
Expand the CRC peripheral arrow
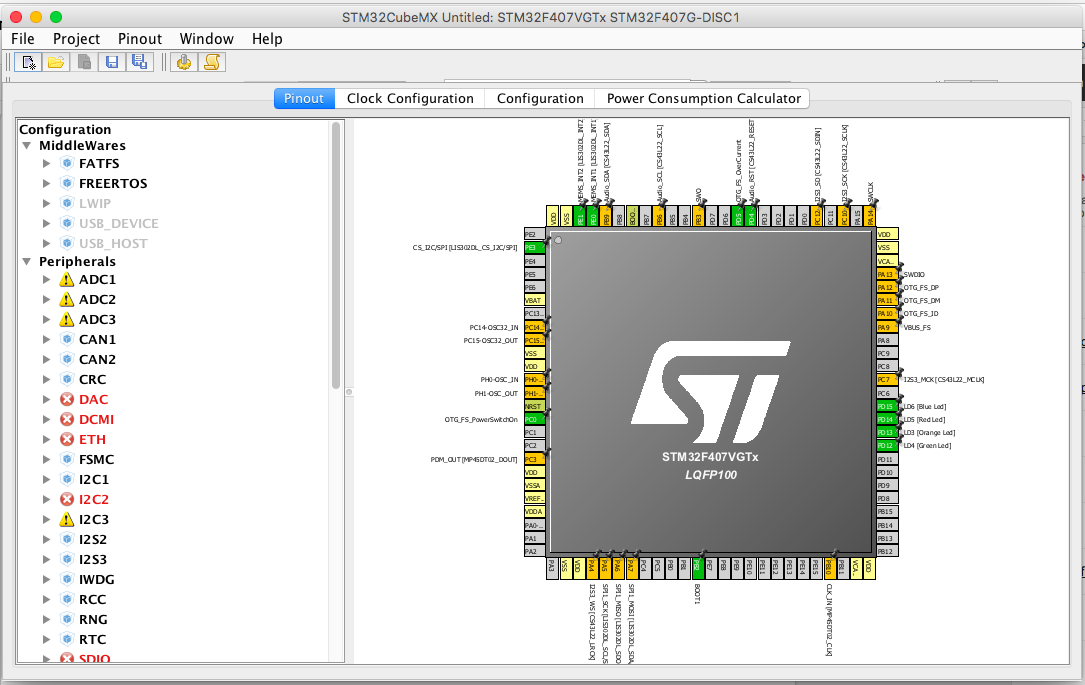46,379
